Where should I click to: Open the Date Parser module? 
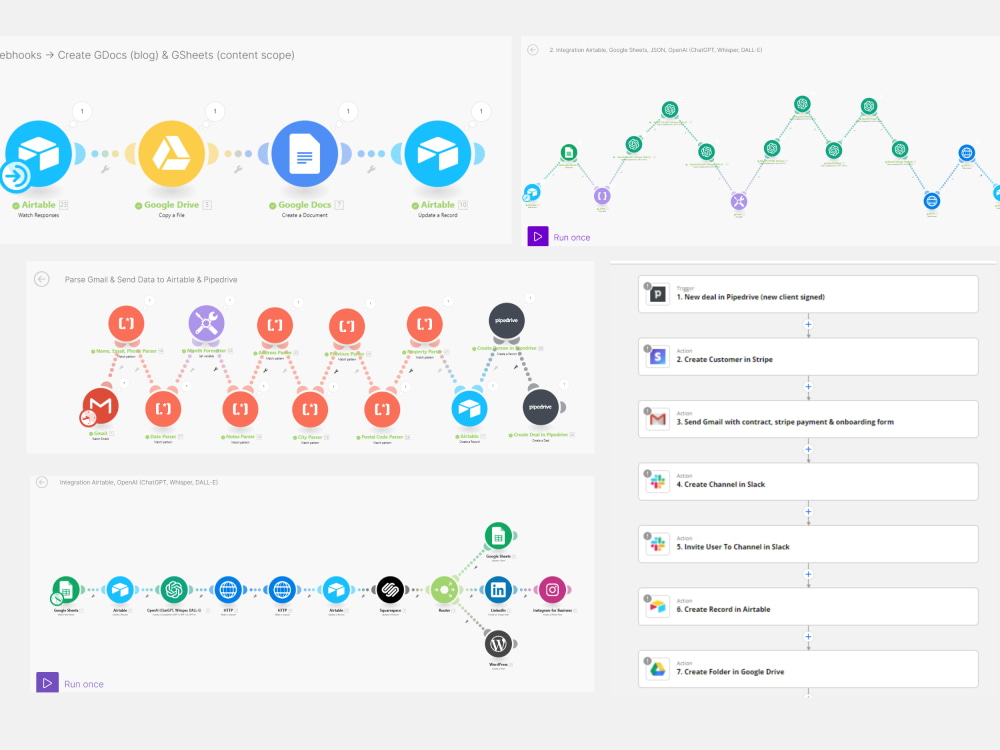[163, 409]
